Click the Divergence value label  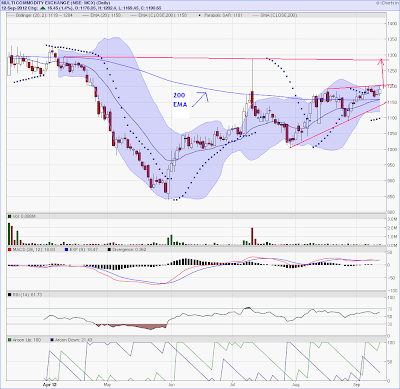[x=129, y=249]
